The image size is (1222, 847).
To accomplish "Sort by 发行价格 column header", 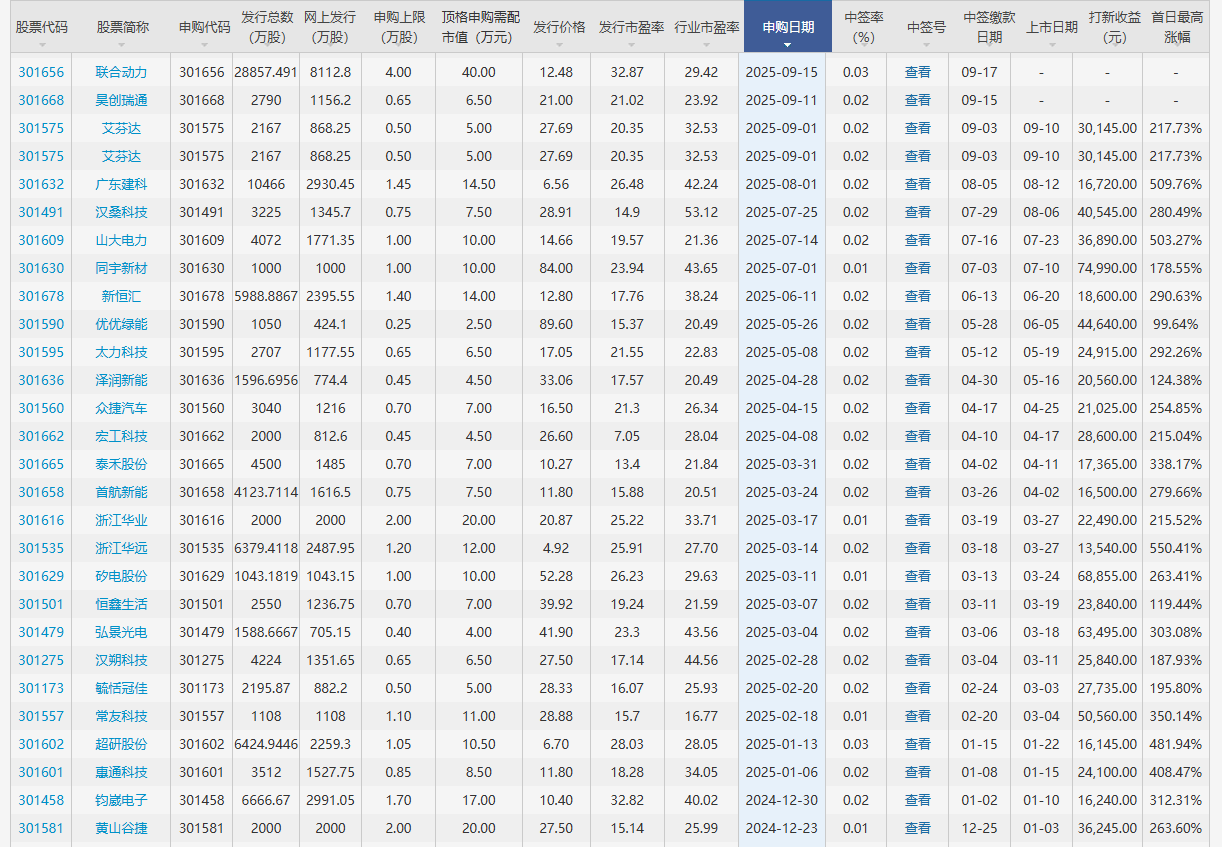I will [x=559, y=27].
